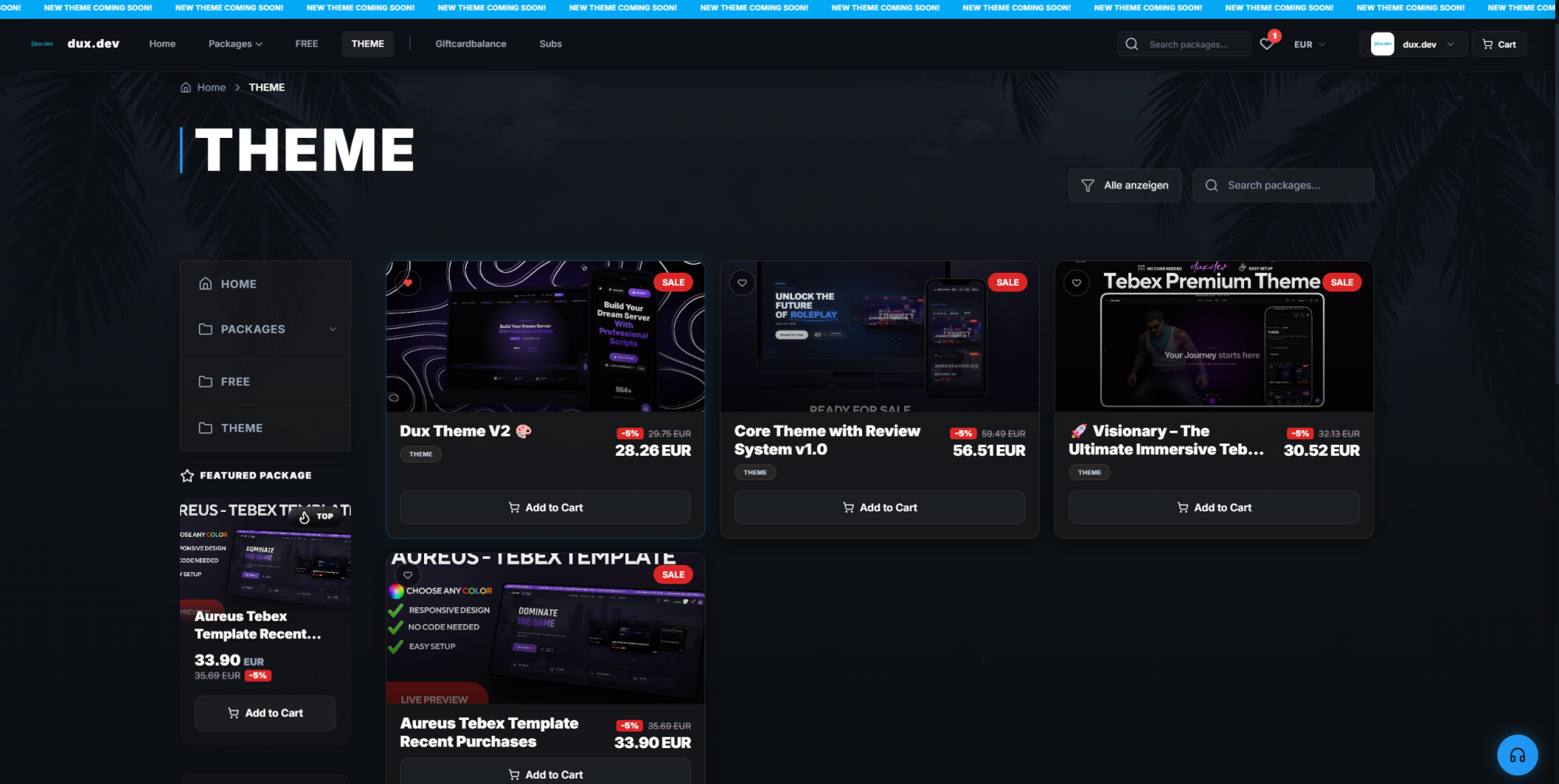This screenshot has height=784, width=1559.
Task: Open the FREE tab in the top navigation
Action: [x=306, y=44]
